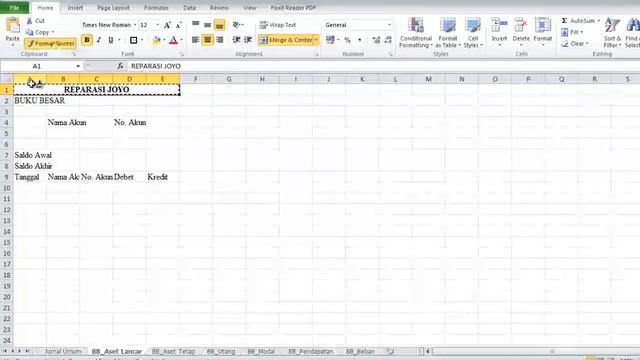
Task: Switch to the Formulas tab
Action: pos(156,8)
